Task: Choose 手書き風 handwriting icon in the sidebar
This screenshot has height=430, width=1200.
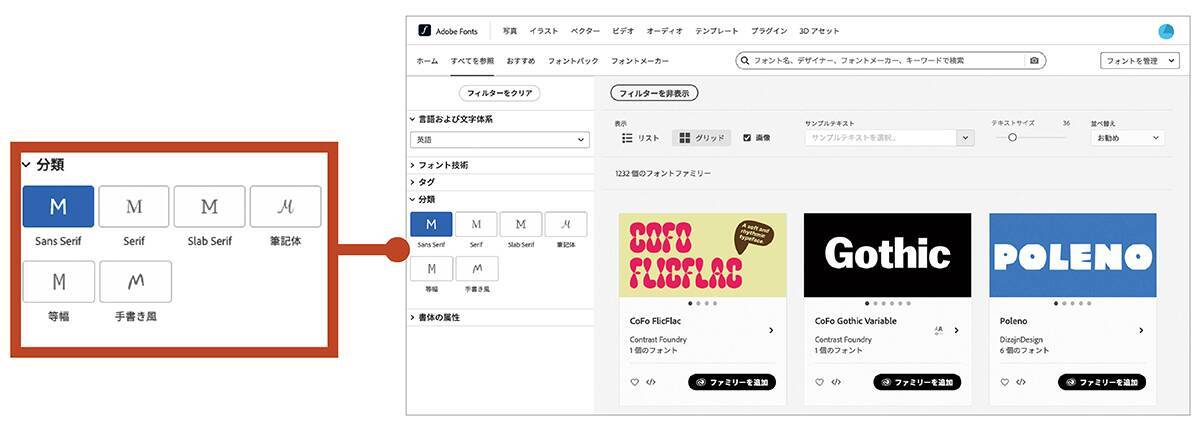Action: 476,268
